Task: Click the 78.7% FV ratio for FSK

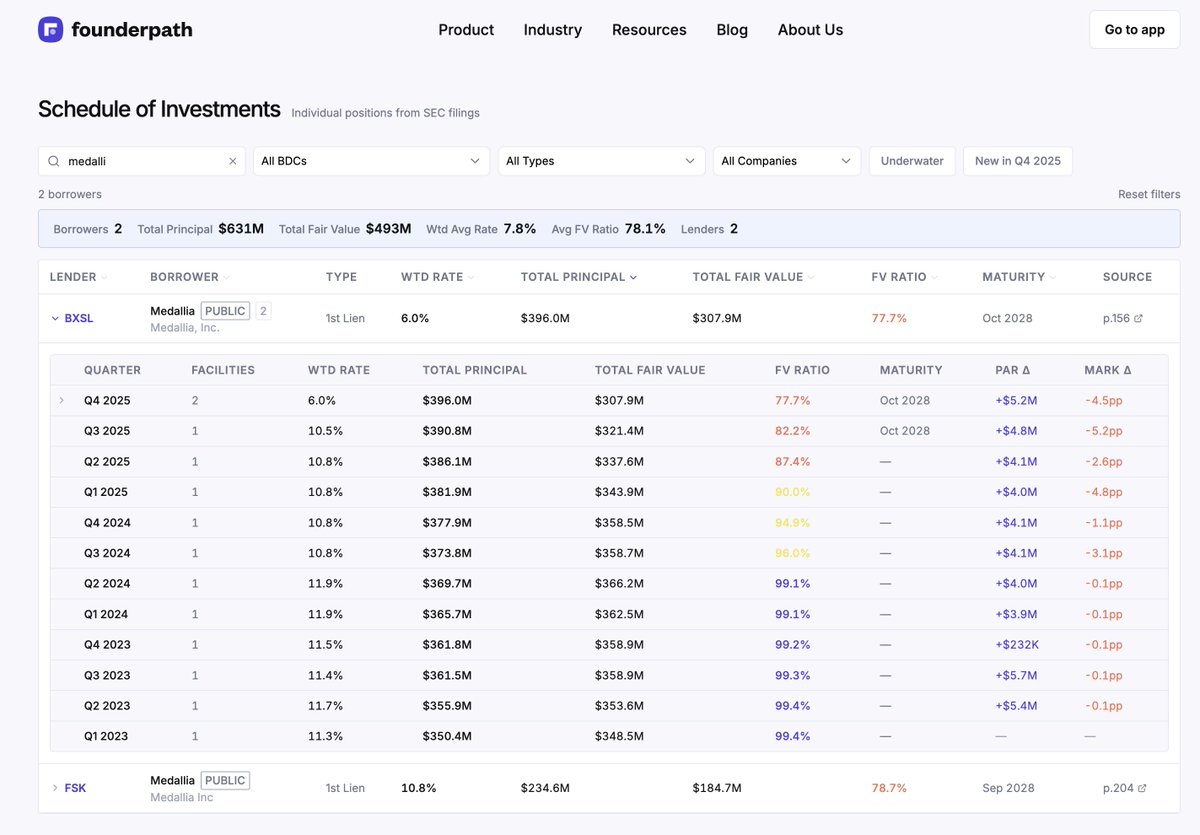Action: 889,788
